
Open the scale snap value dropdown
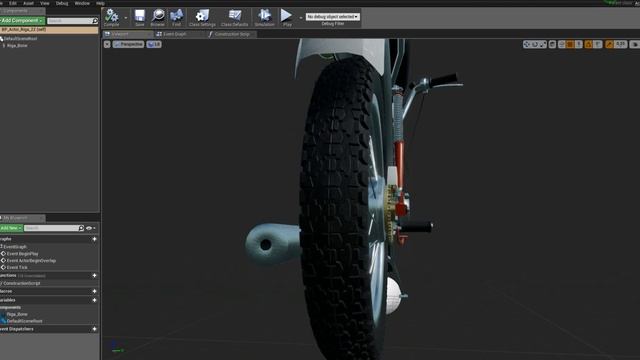[621, 44]
